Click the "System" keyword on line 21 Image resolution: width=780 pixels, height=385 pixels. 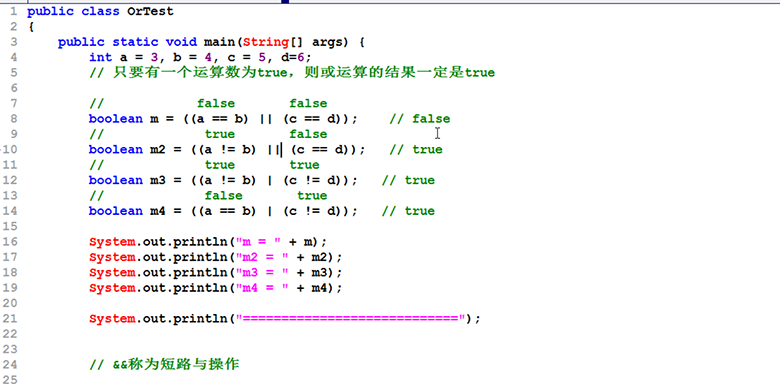point(112,318)
